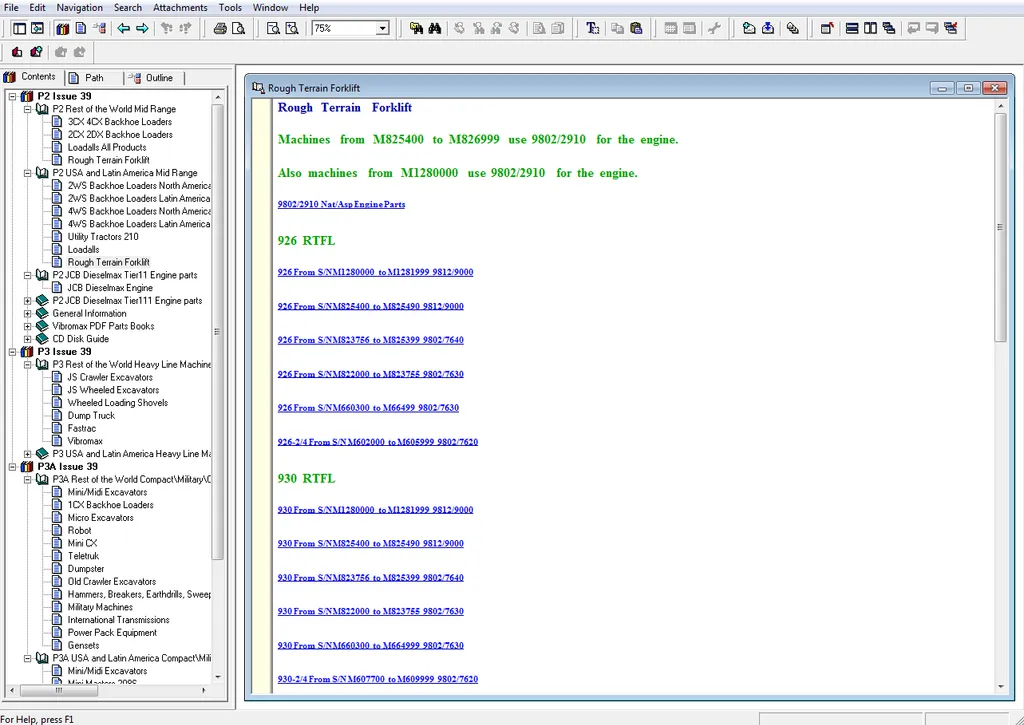
Task: Open 930-2/4 From S/N M607700 link
Action: [377, 679]
